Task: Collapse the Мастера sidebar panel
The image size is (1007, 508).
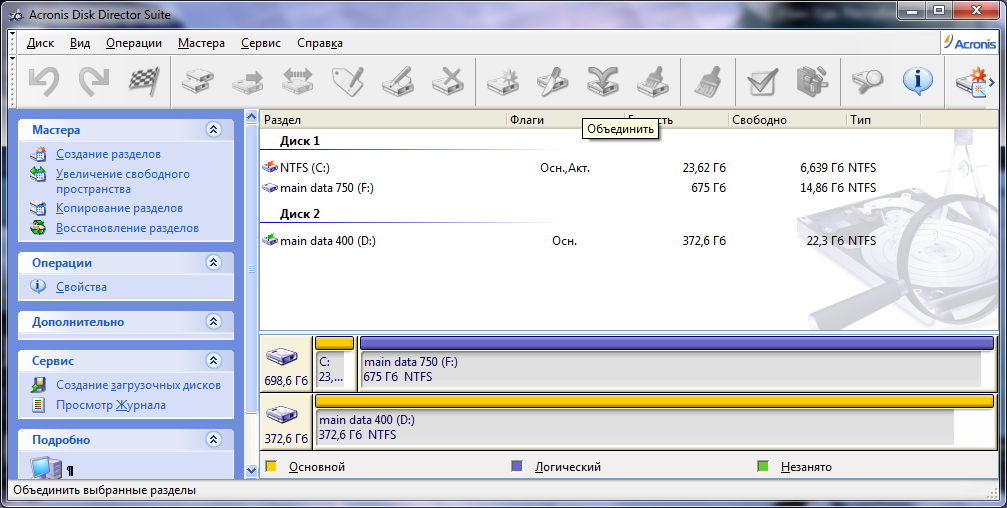Action: (214, 130)
